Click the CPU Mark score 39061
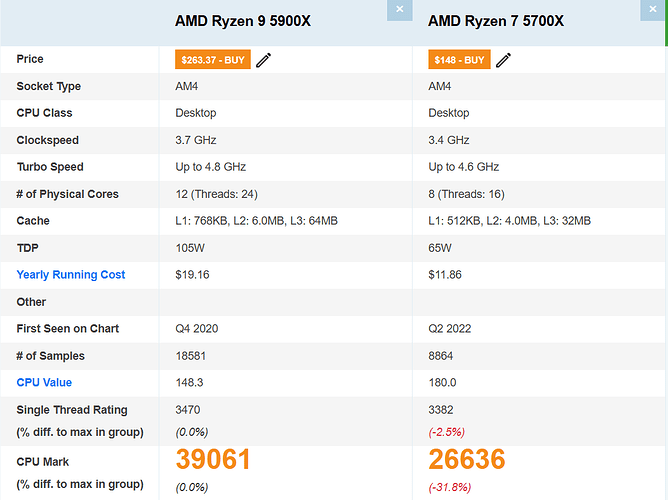 (213, 459)
